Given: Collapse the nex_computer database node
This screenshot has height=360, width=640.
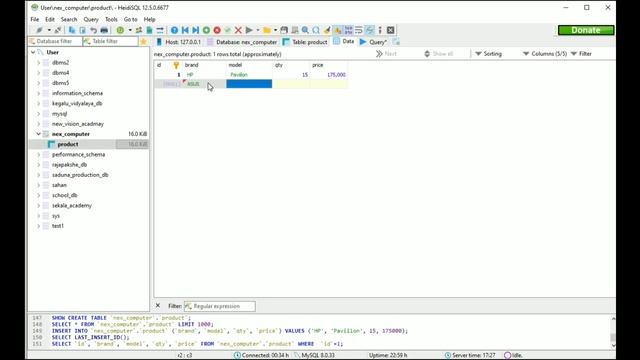Looking at the screenshot, I should (38, 134).
